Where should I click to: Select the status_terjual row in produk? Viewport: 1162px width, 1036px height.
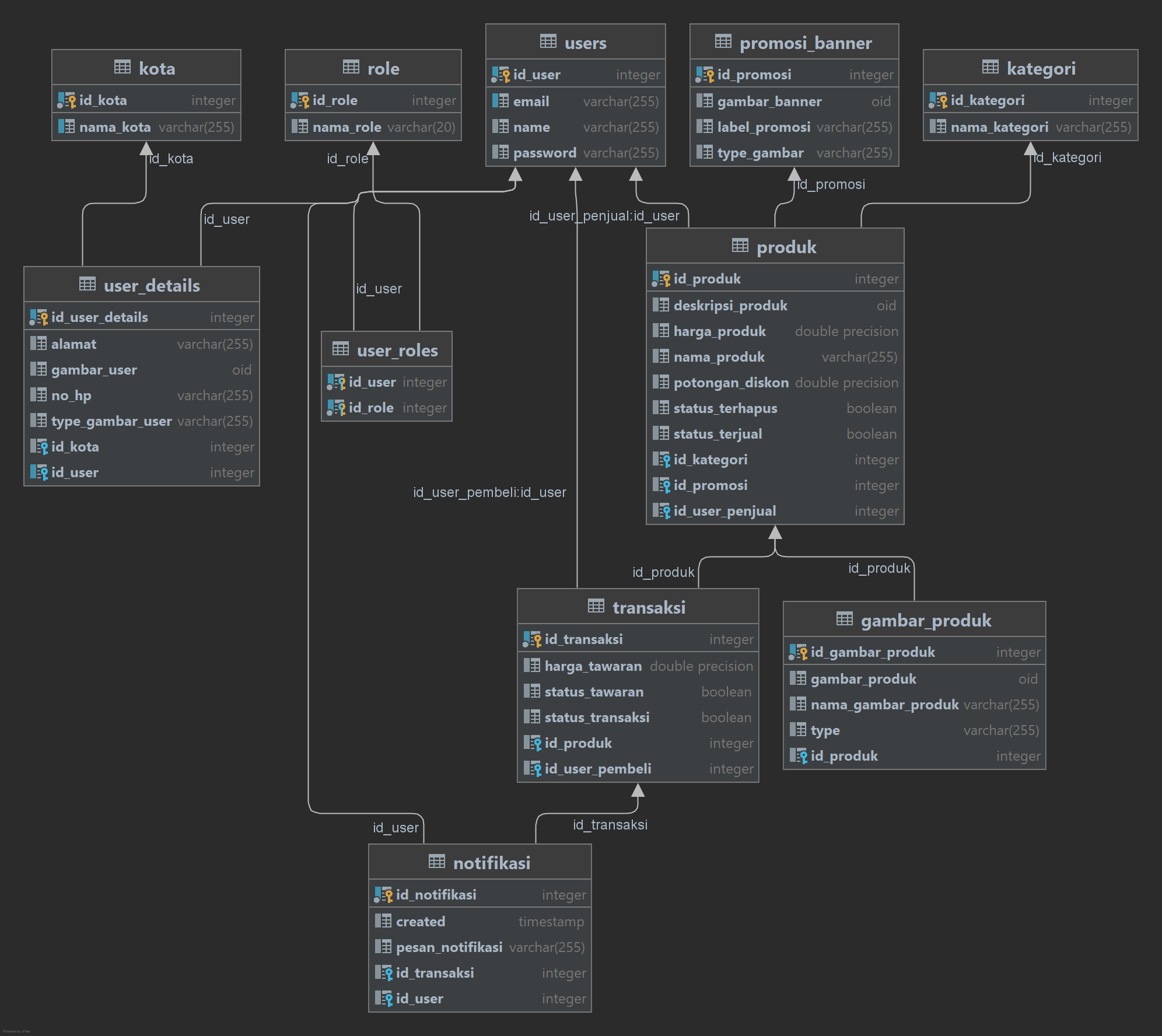(x=775, y=434)
